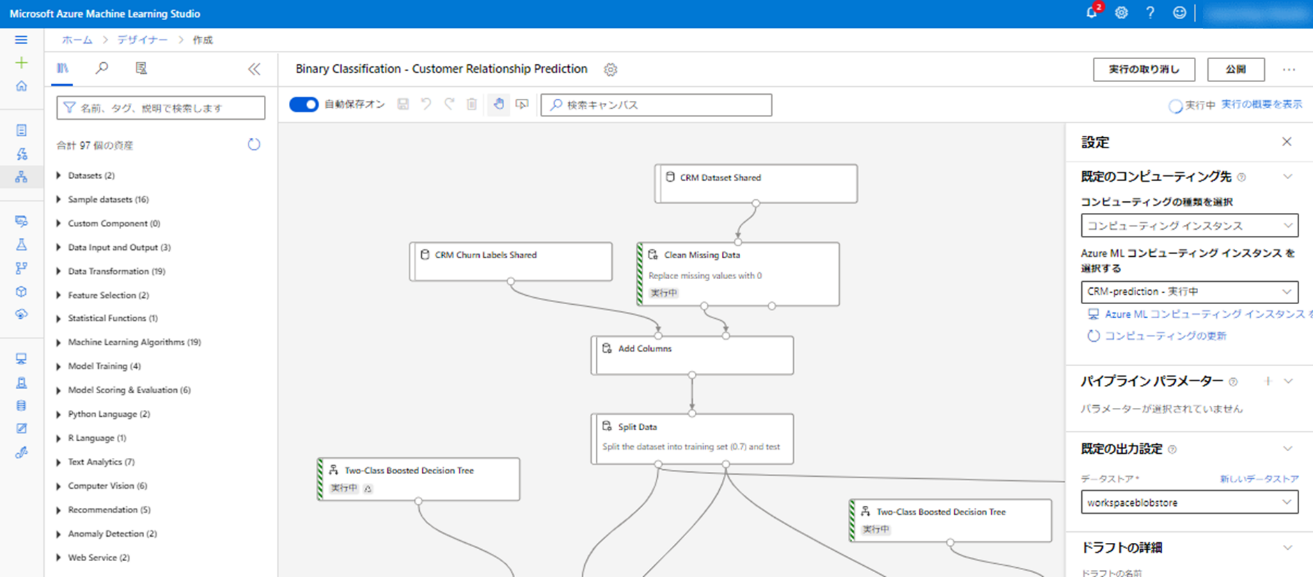
Task: Open Compute monitor icon in sidebar
Action: click(21, 359)
